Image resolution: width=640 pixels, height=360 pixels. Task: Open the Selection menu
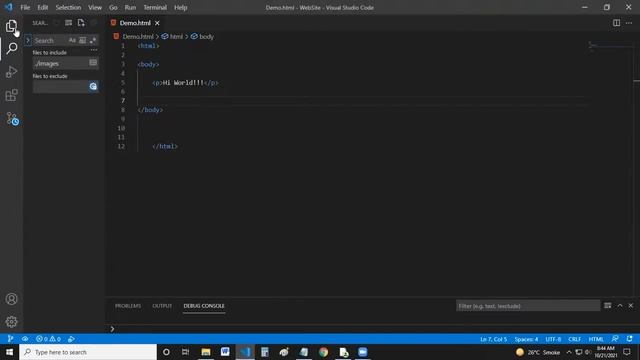pos(68,7)
